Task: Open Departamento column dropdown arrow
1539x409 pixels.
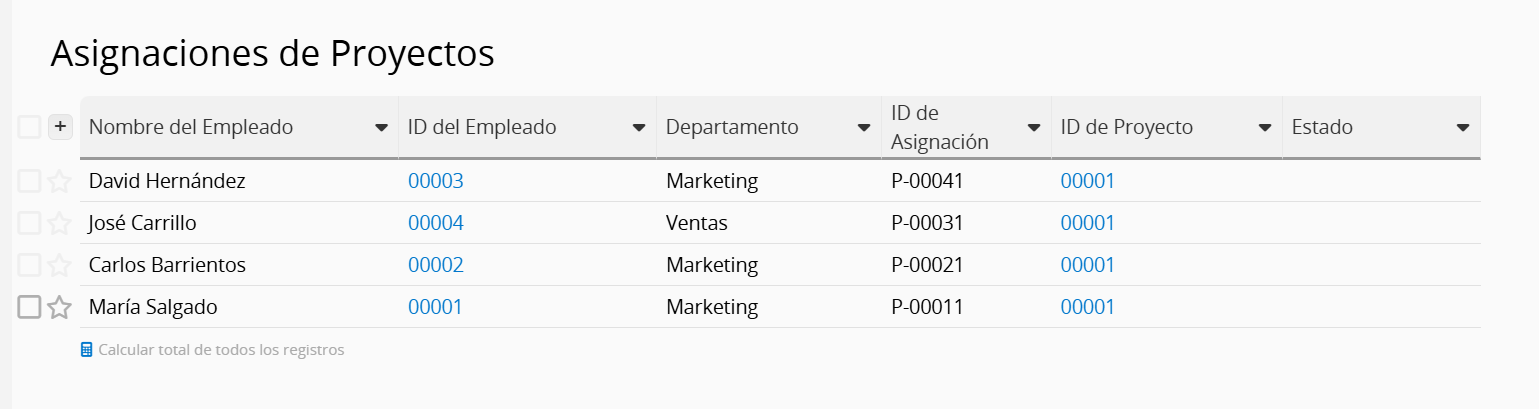Action: 864,128
